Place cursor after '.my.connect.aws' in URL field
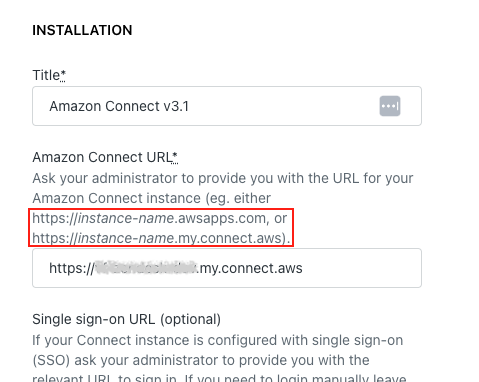Screen dimensions: 479x382 303,268
